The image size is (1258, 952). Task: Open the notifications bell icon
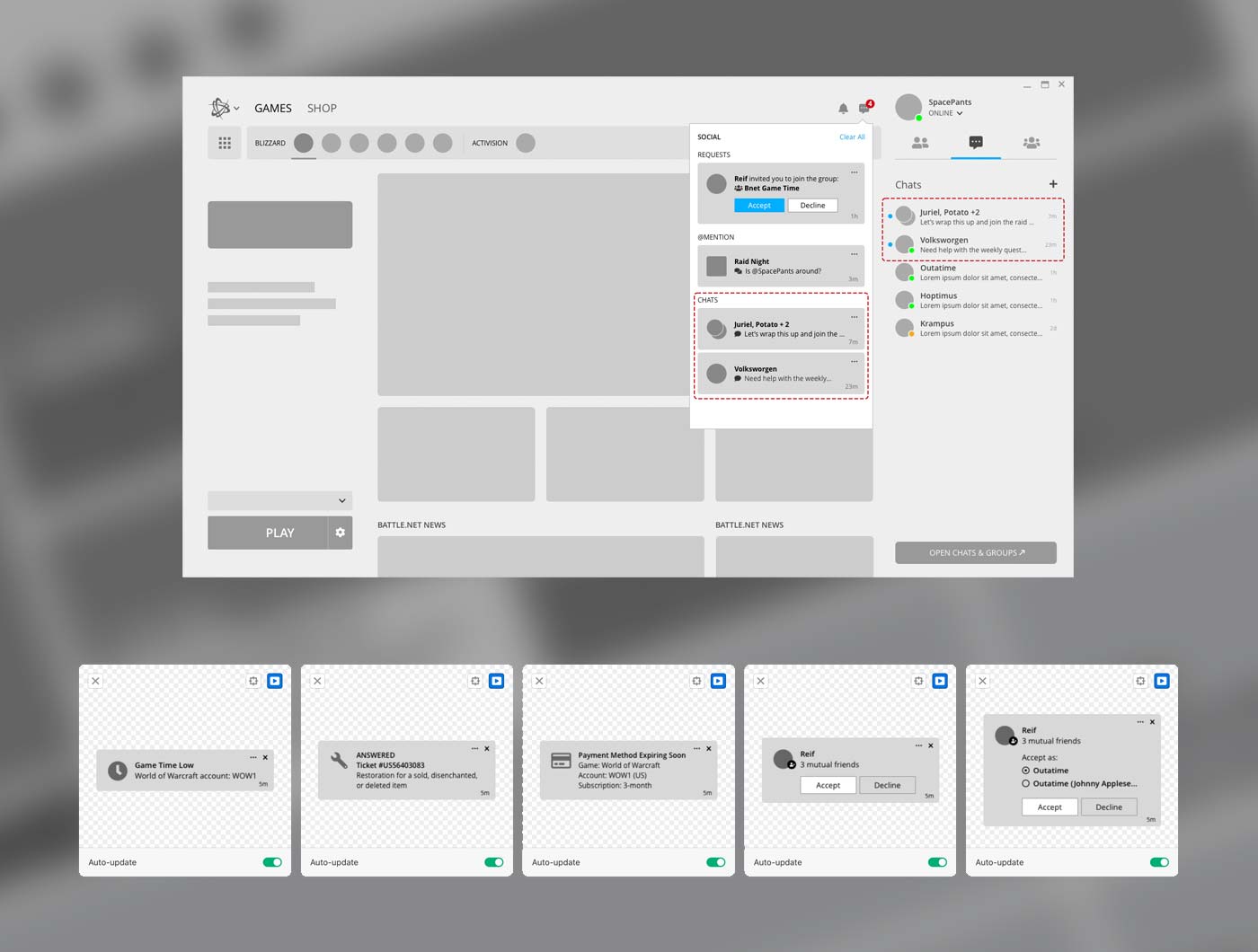tap(843, 109)
